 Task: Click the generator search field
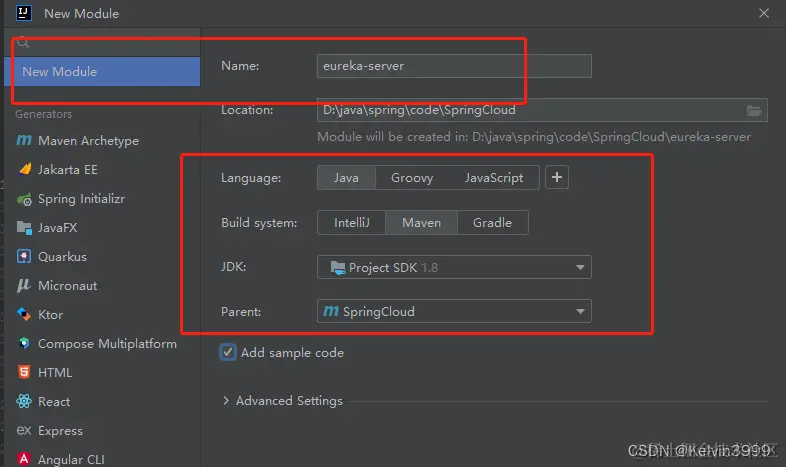(102, 43)
